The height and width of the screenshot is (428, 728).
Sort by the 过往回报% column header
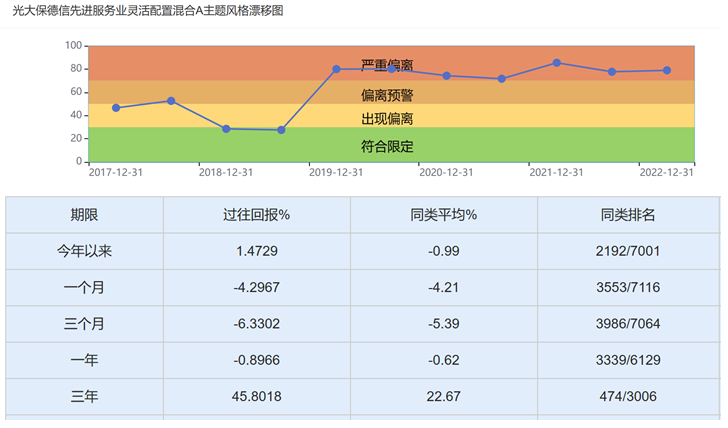click(x=256, y=215)
